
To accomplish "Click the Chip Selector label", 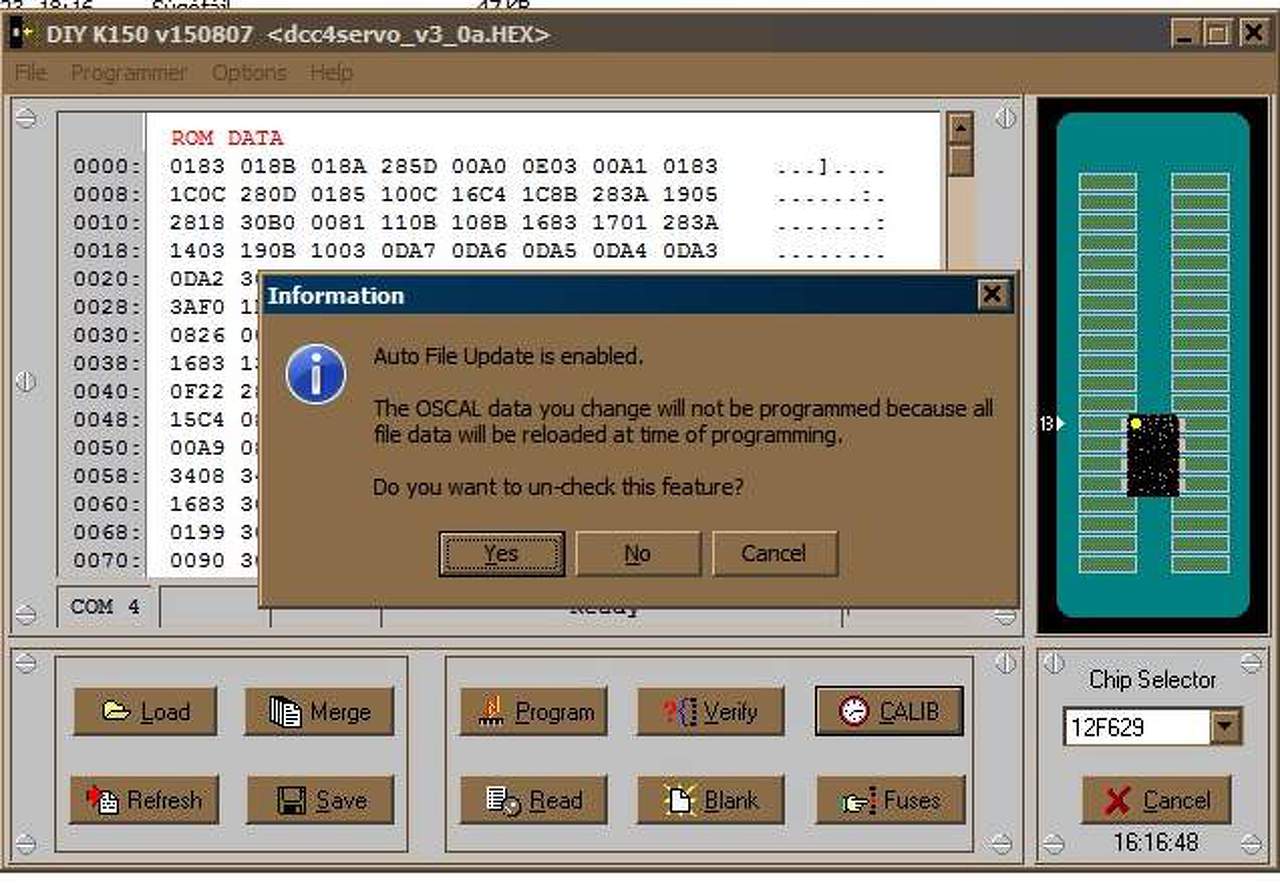I will 1153,680.
